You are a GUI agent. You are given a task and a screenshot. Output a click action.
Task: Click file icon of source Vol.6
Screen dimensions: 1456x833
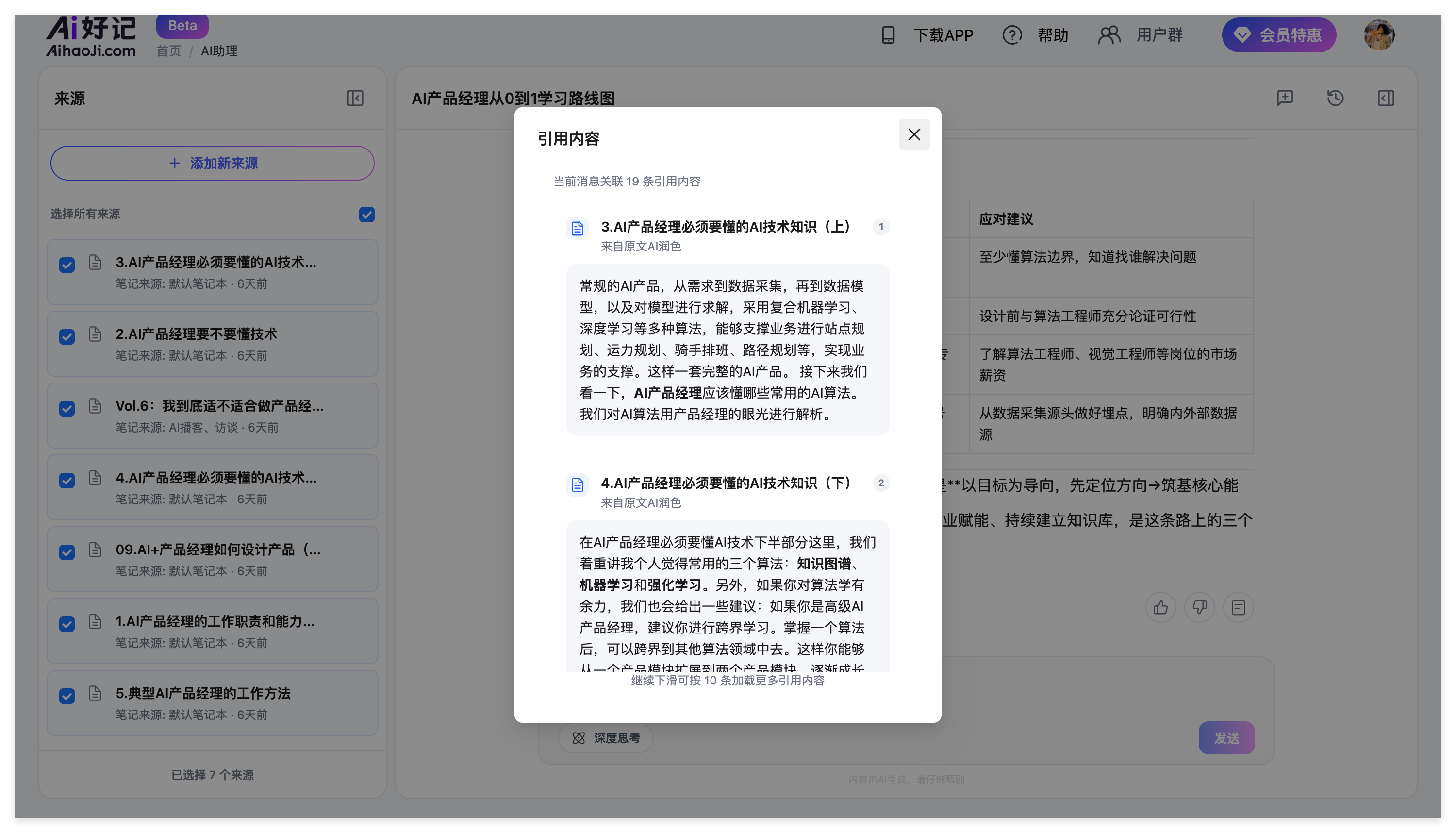coord(95,406)
